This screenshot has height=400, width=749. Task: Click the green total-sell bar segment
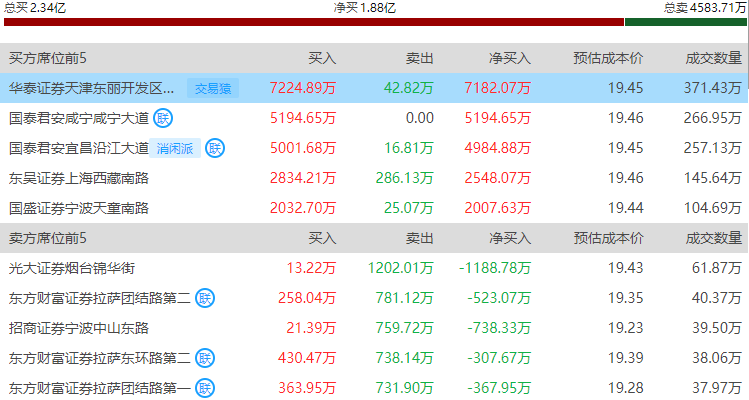[686, 22]
